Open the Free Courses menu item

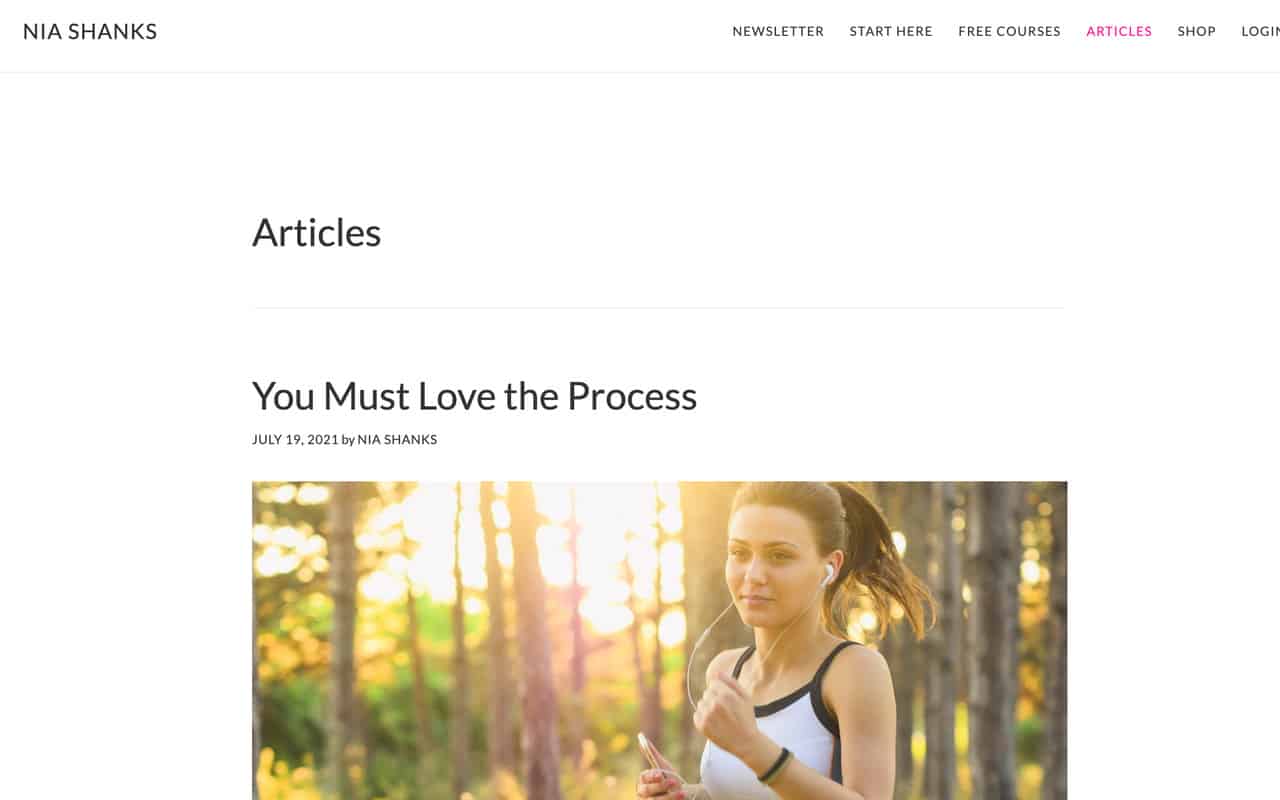tap(1009, 31)
